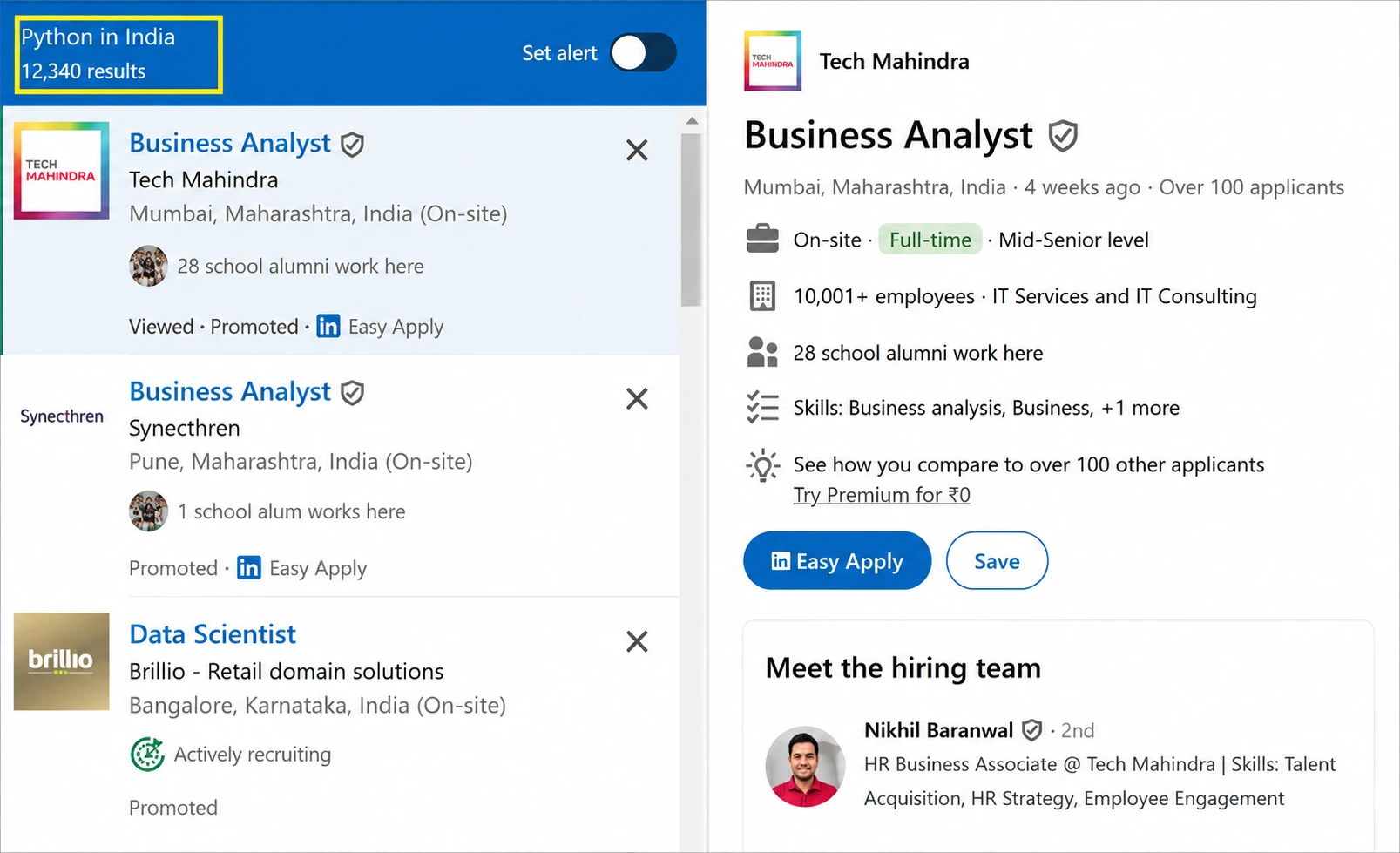
Task: Dismiss the Synecthren Business Analyst listing
Action: tap(637, 399)
